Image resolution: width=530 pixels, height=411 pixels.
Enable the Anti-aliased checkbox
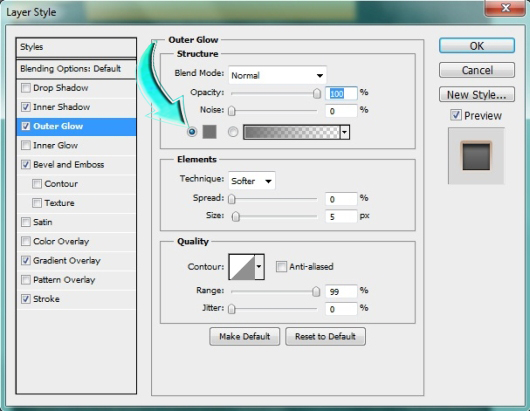(281, 266)
